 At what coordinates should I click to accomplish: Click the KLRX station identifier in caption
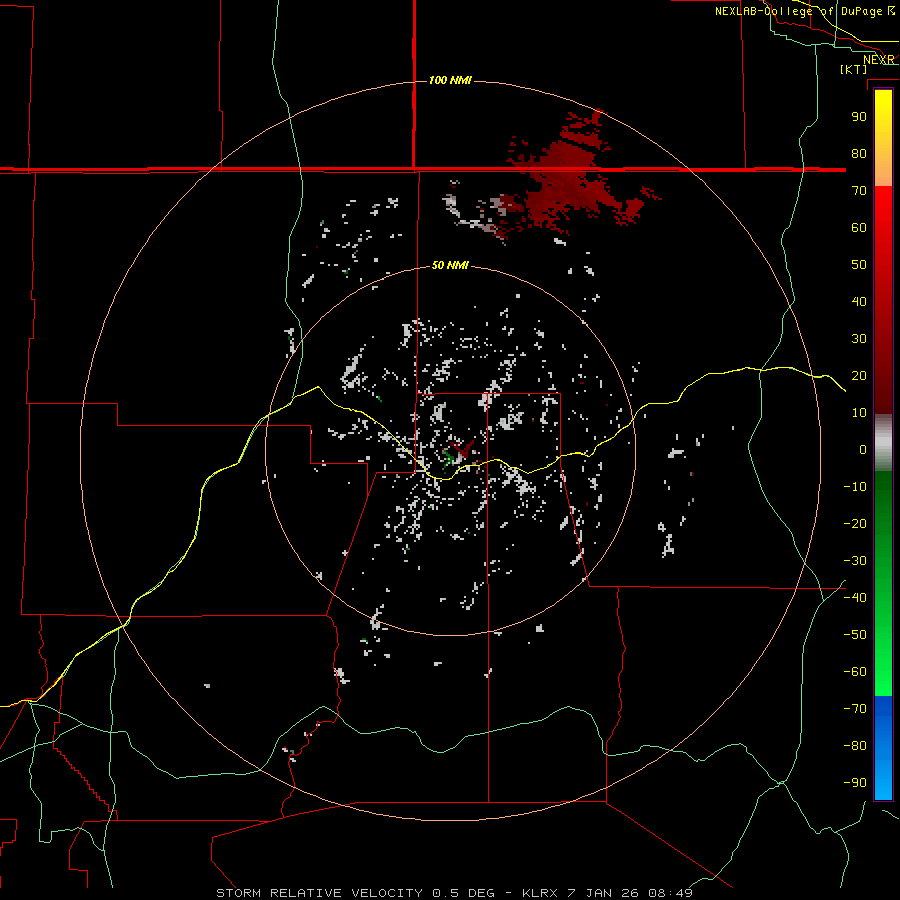[542, 893]
